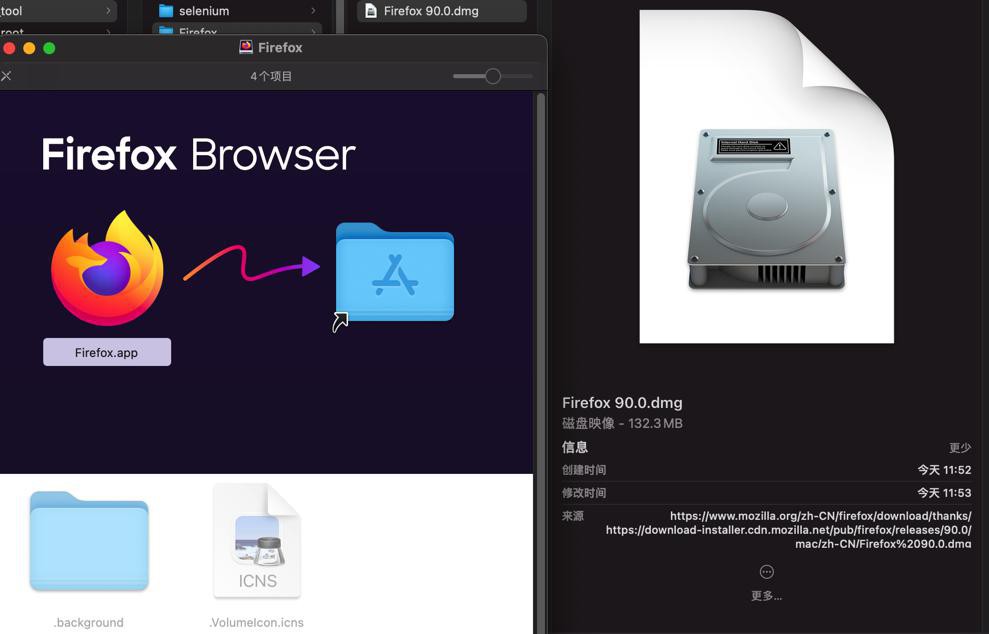
Task: Click the mozilla.org download thanks source URL
Action: coord(821,516)
